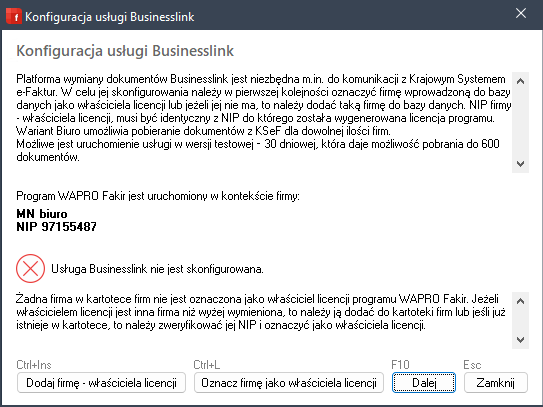543x407 pixels.
Task: Click Oznacz firmę jako właściciela licencji button
Action: coord(289,383)
